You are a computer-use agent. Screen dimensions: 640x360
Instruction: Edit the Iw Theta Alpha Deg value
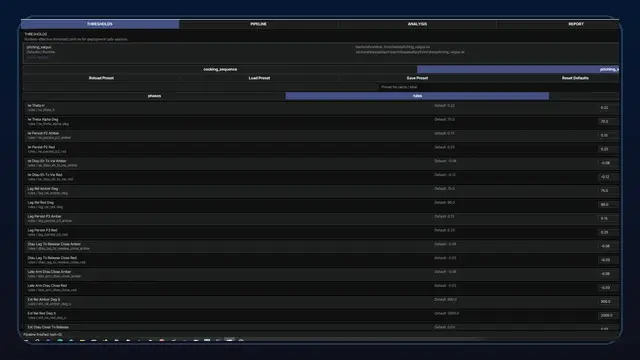[608, 122]
